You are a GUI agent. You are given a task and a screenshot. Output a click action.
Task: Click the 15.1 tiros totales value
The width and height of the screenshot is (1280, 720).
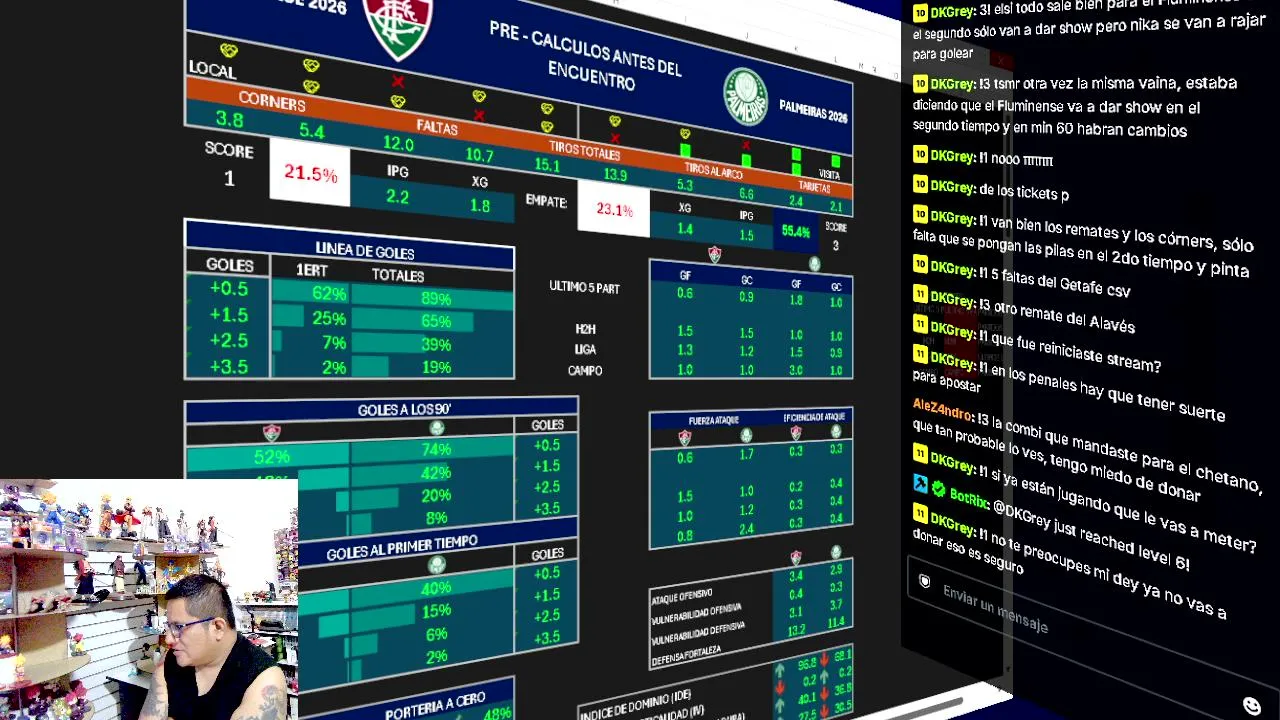tap(547, 165)
